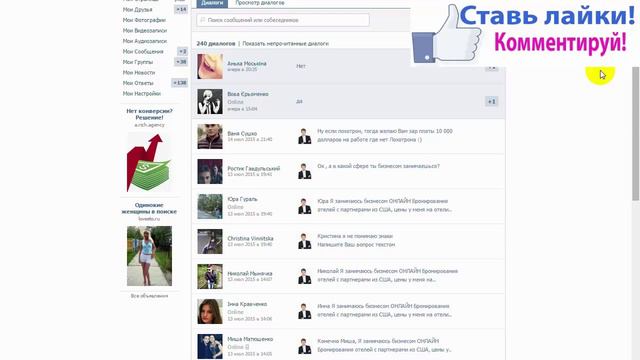Click the sender avatar in Николай's row
This screenshot has width=640, height=360.
[304, 276]
